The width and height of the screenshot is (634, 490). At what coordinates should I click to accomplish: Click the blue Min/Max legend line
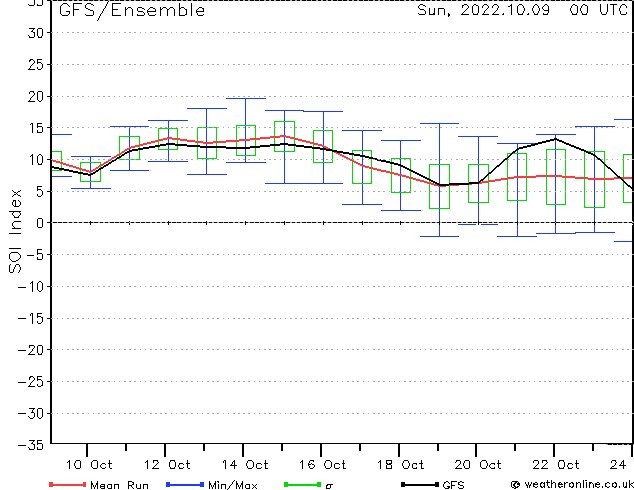[x=185, y=484]
